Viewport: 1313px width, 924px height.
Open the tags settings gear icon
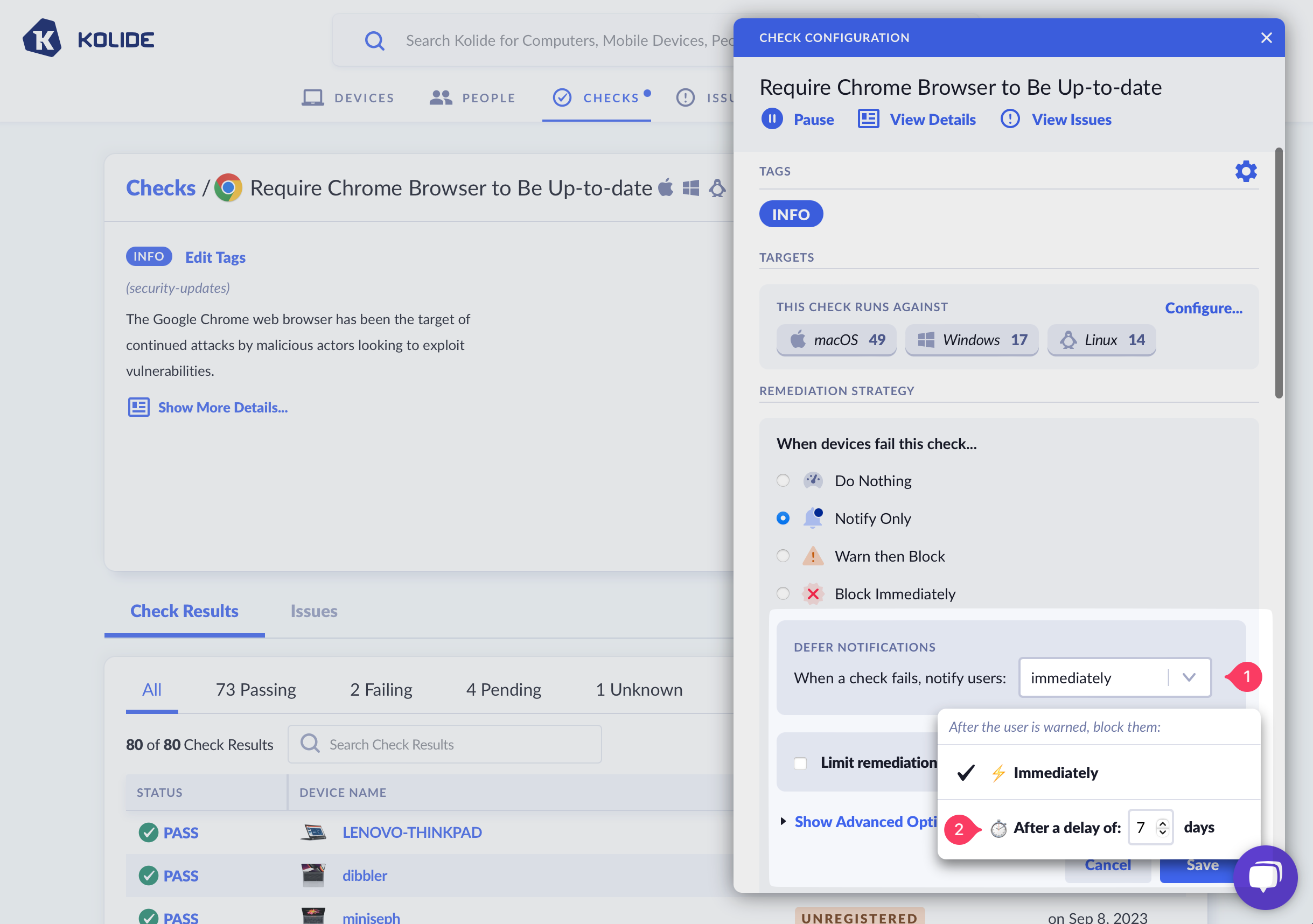tap(1245, 171)
